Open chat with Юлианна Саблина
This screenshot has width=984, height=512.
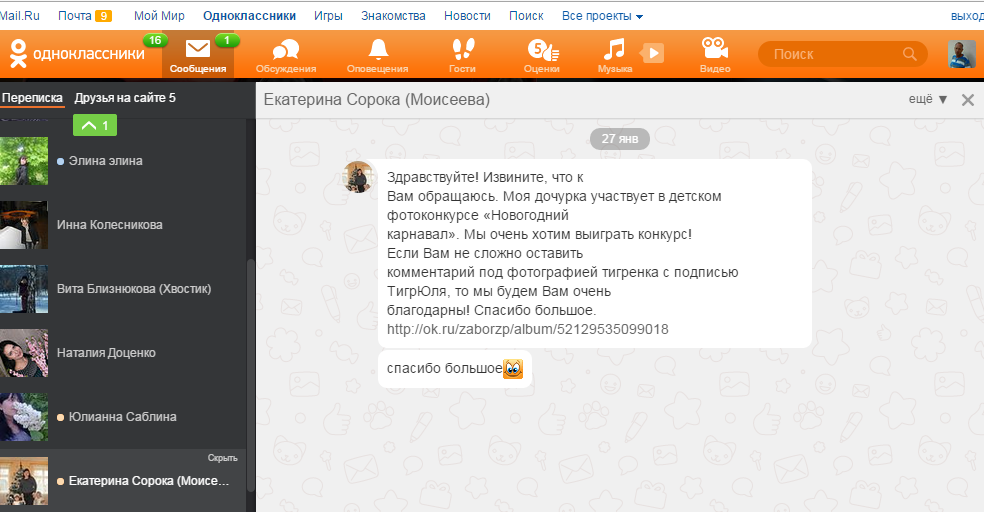click(123, 417)
